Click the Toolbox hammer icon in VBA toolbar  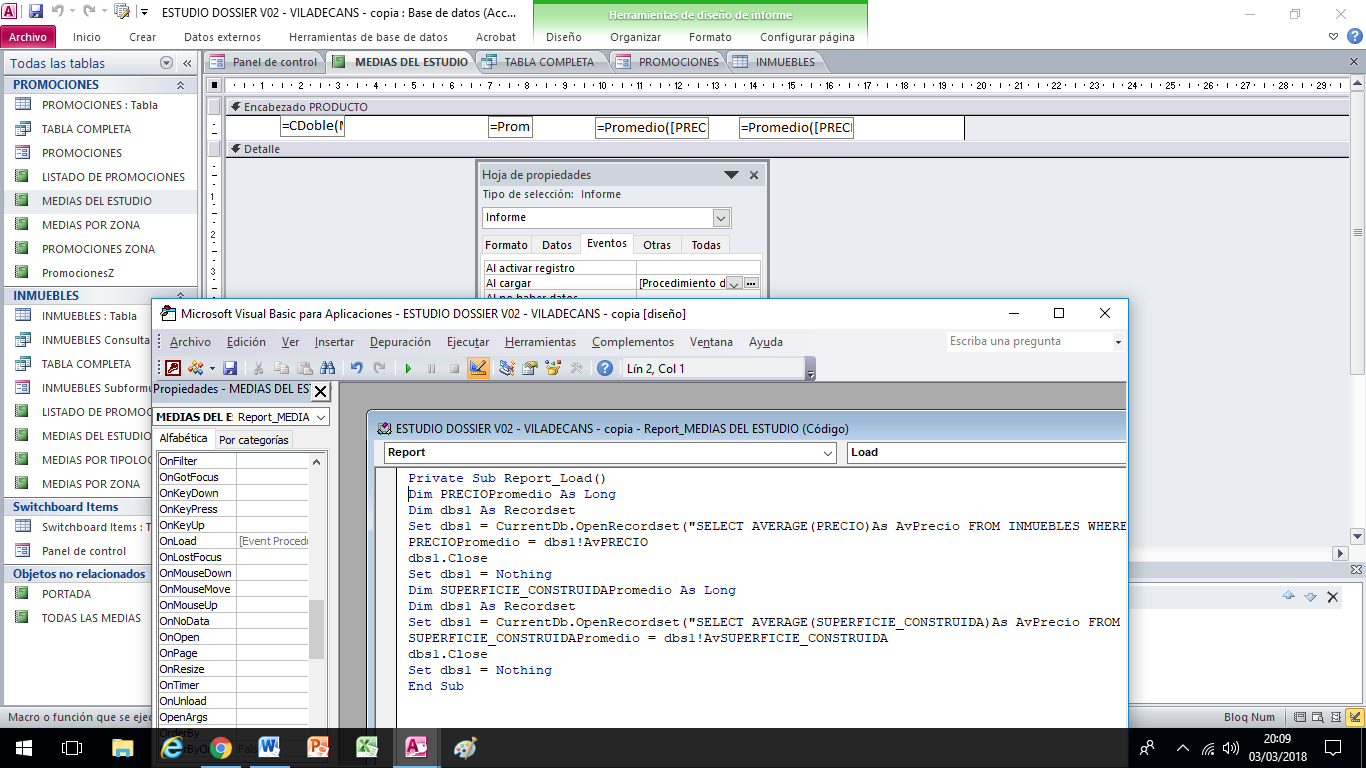click(576, 368)
